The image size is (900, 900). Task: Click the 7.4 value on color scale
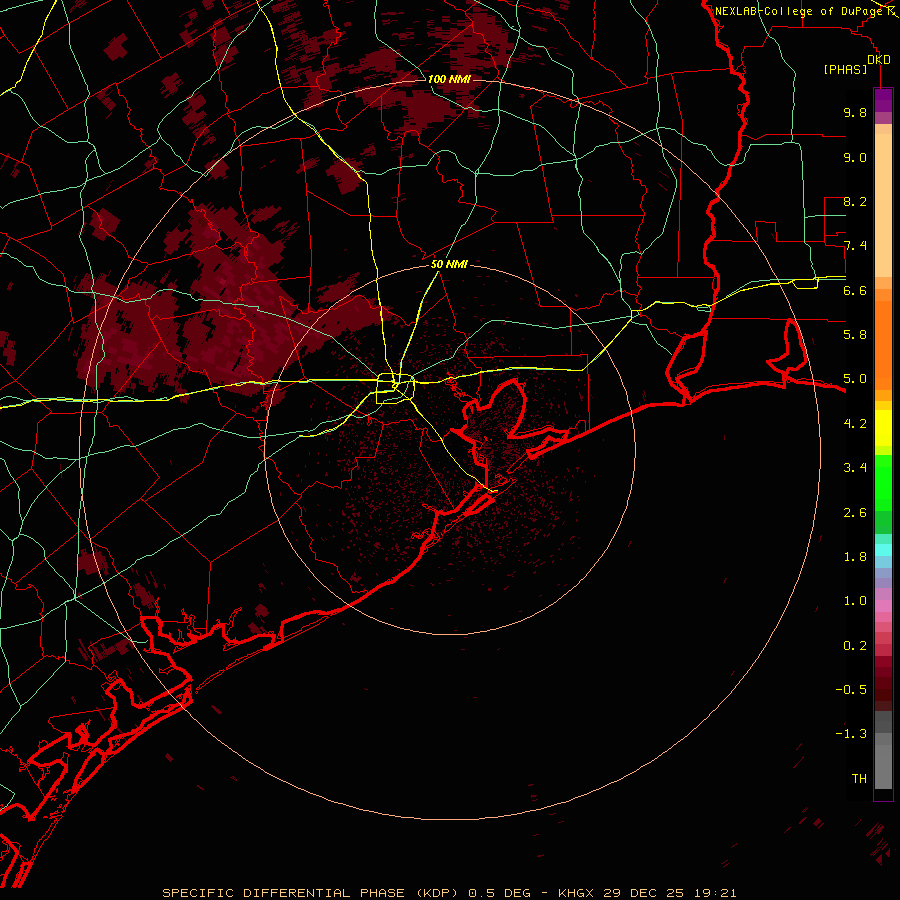click(x=855, y=246)
